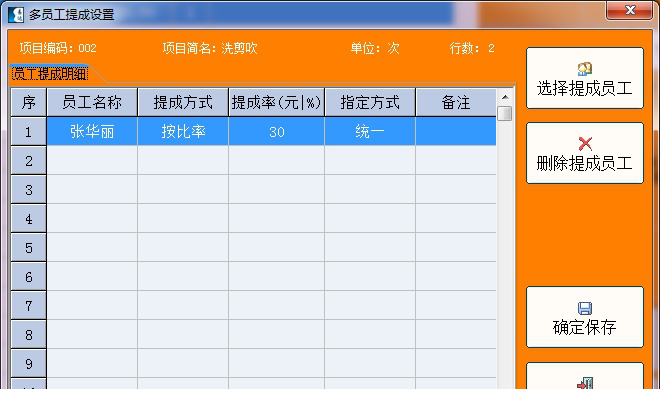Viewport: 660px width, 404px height.
Task: Click the 提成率 cell in row 4
Action: [277, 219]
